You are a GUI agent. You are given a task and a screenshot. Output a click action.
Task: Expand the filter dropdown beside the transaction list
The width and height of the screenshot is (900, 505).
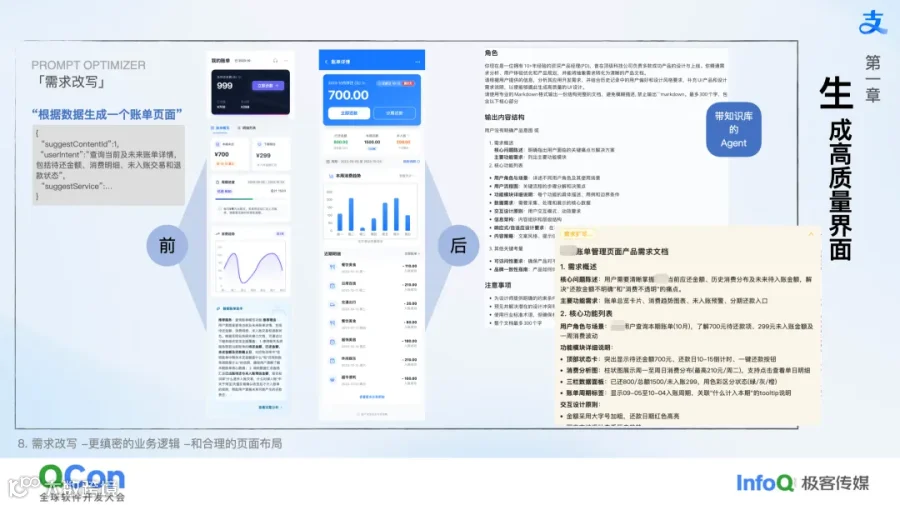click(x=412, y=253)
